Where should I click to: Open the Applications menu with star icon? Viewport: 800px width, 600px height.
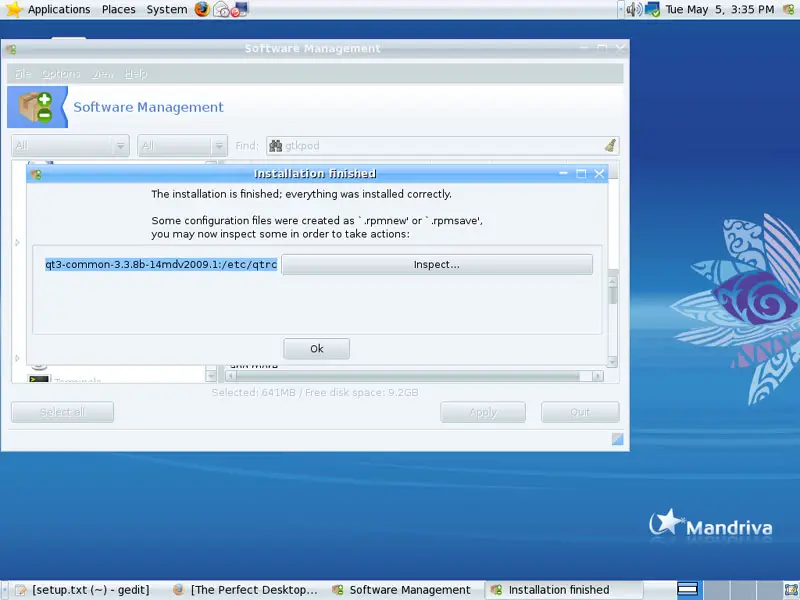pos(48,9)
